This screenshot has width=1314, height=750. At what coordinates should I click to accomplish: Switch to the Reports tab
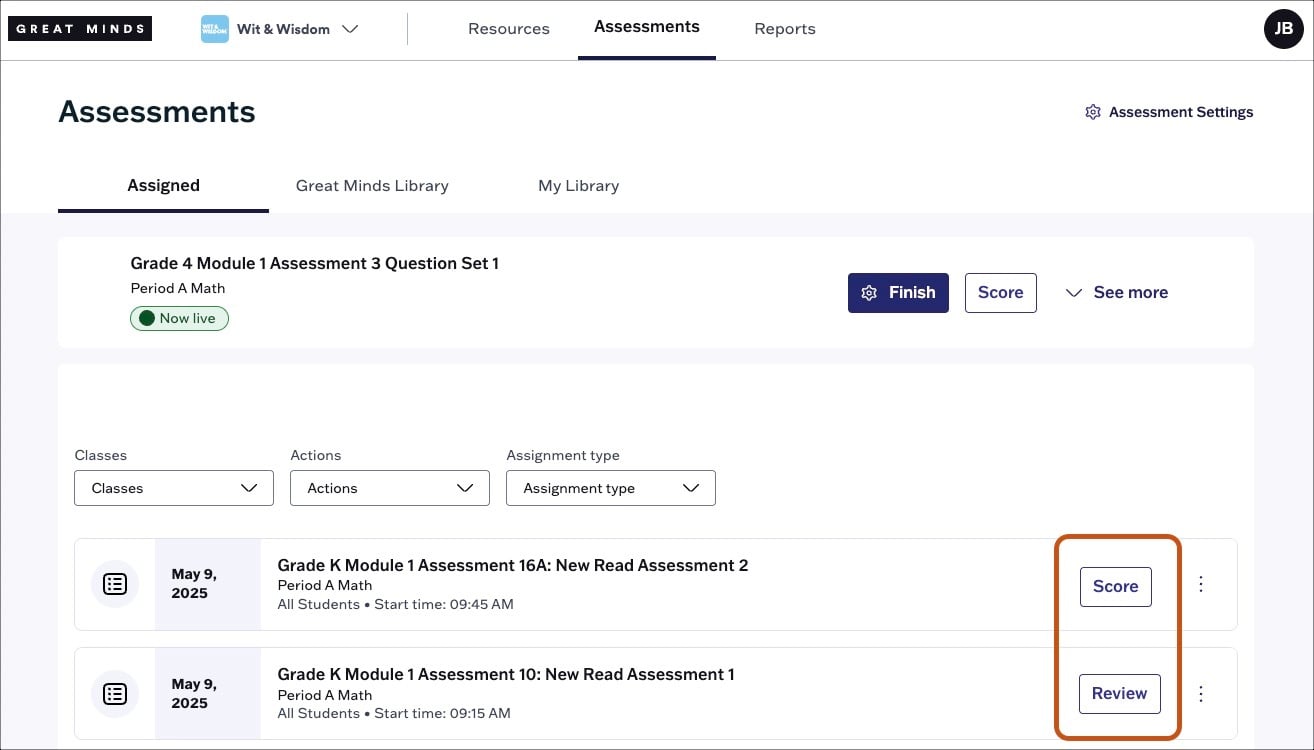click(x=784, y=28)
